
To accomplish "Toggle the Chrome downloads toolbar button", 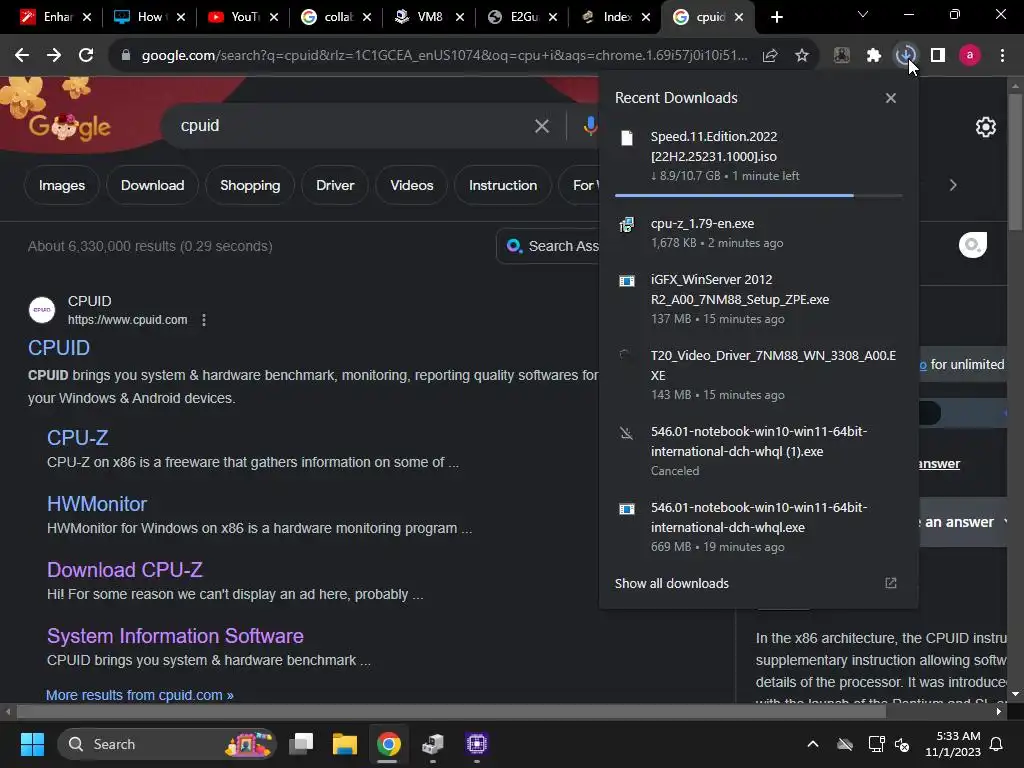I will [x=906, y=56].
